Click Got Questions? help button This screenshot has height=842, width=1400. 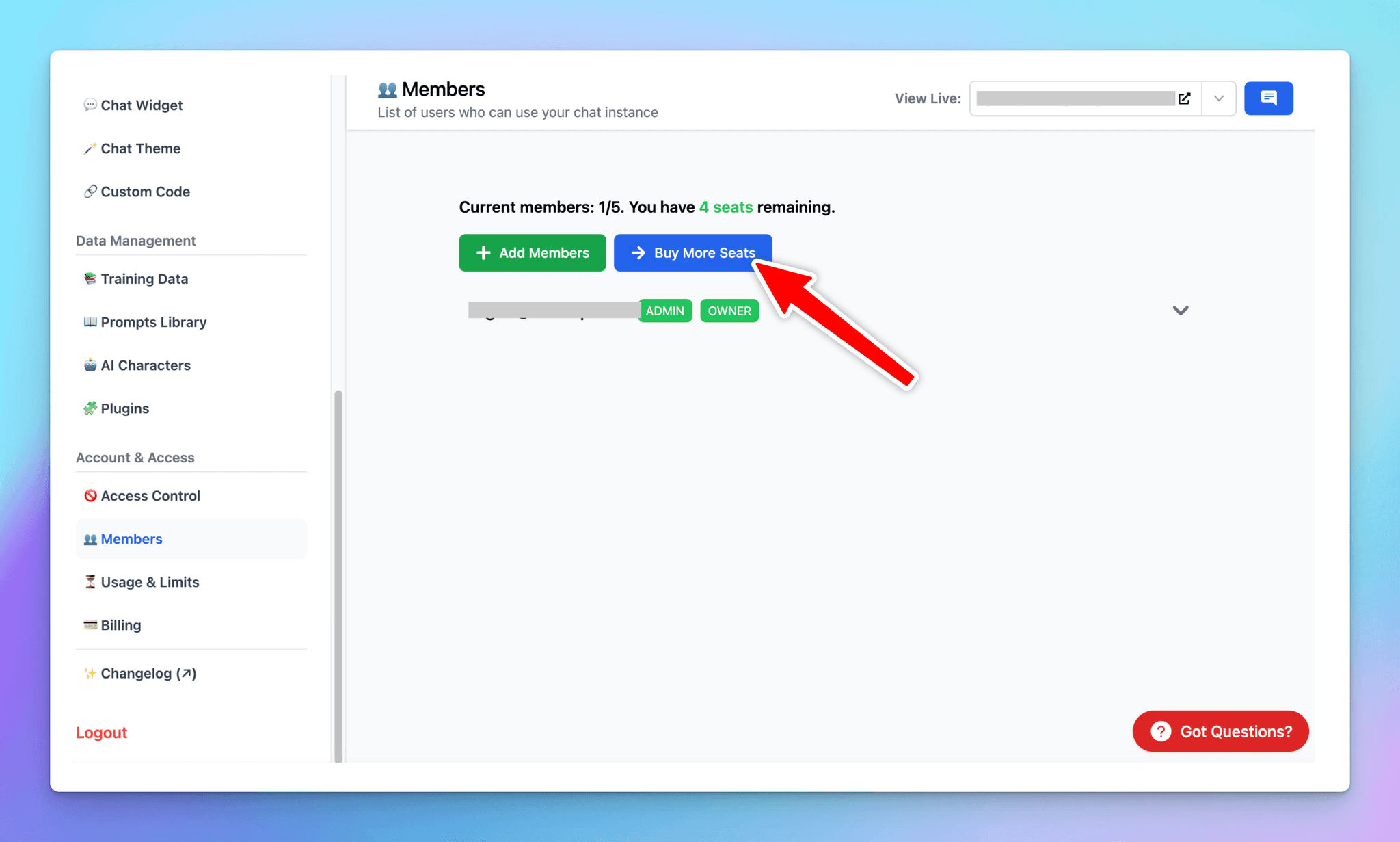(x=1221, y=731)
